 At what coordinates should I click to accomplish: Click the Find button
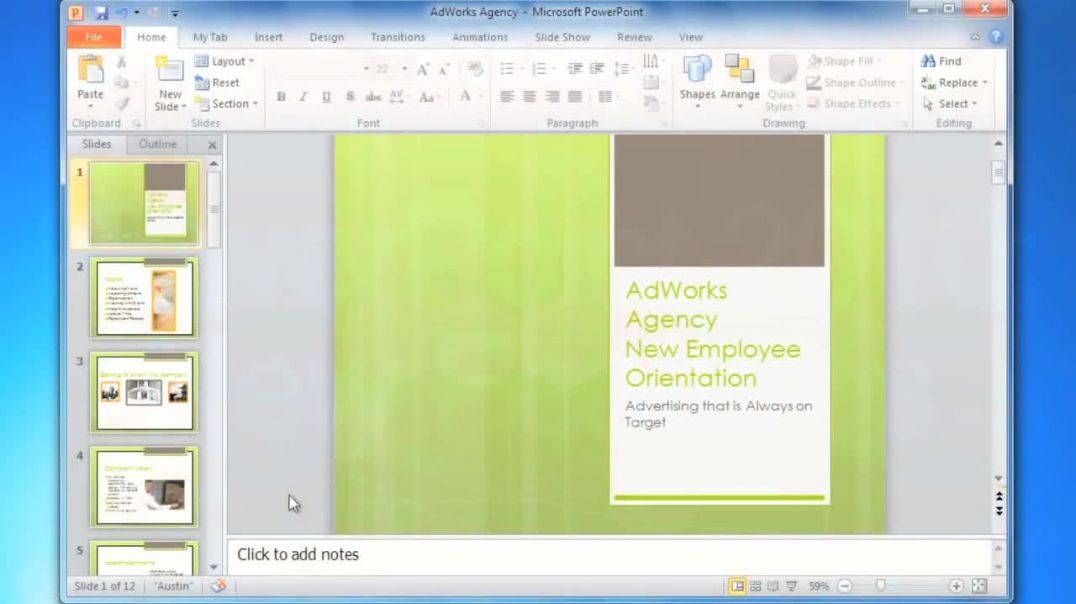coord(942,61)
